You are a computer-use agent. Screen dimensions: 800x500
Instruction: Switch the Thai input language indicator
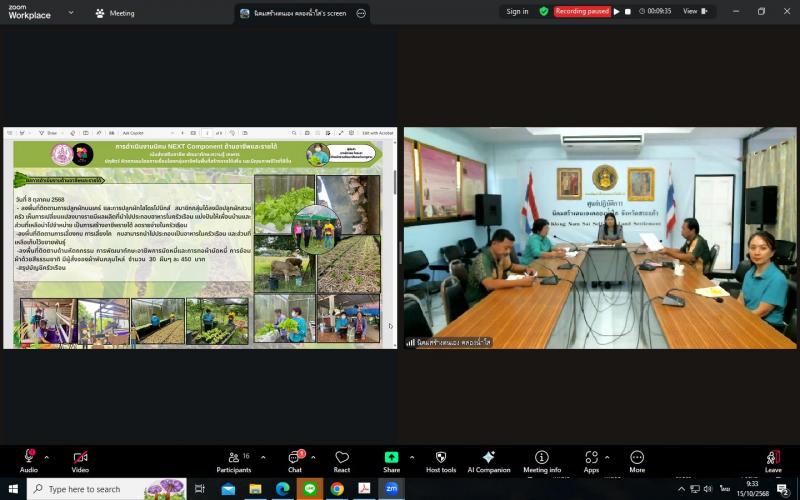point(724,489)
